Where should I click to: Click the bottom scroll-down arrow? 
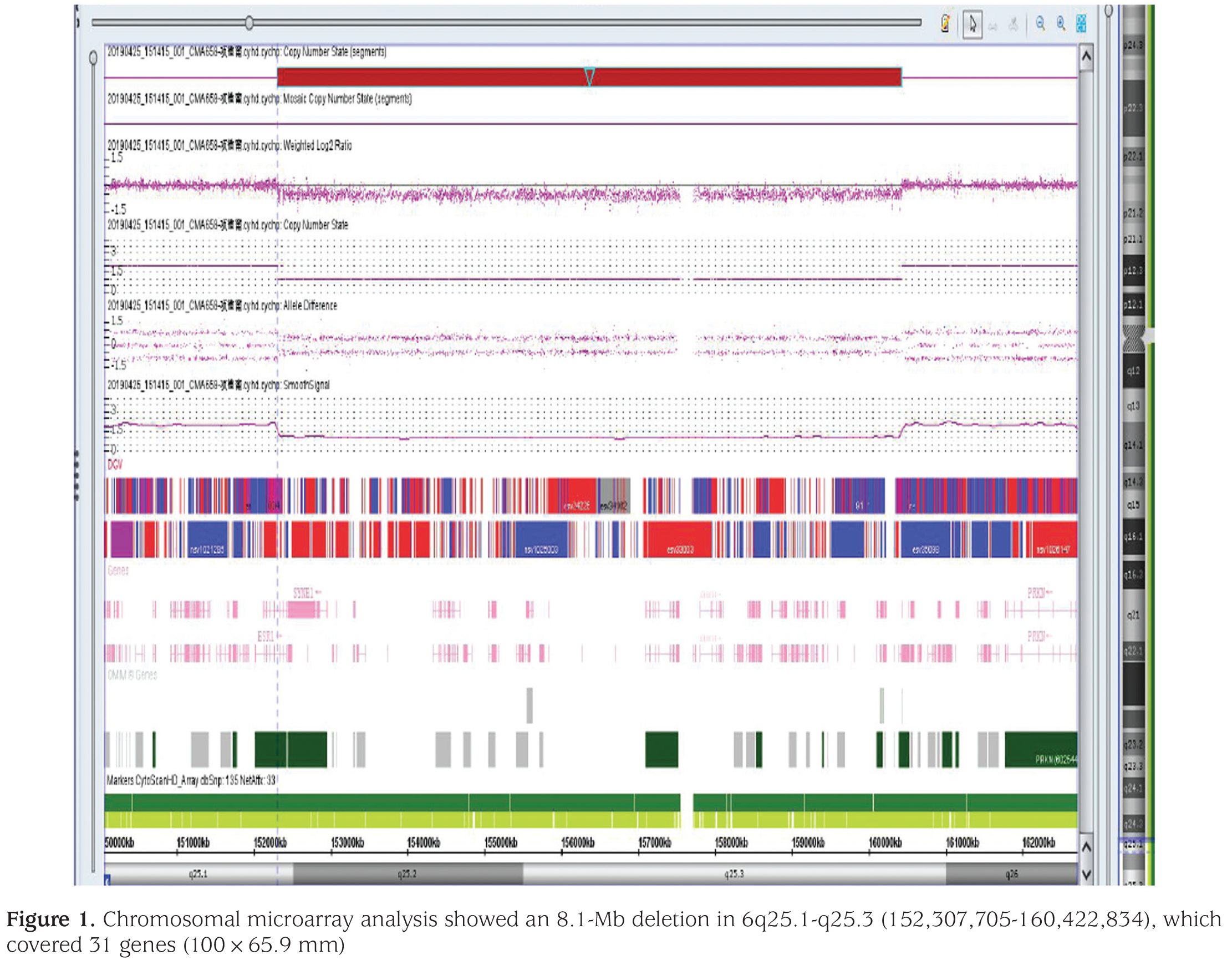coord(1087,874)
